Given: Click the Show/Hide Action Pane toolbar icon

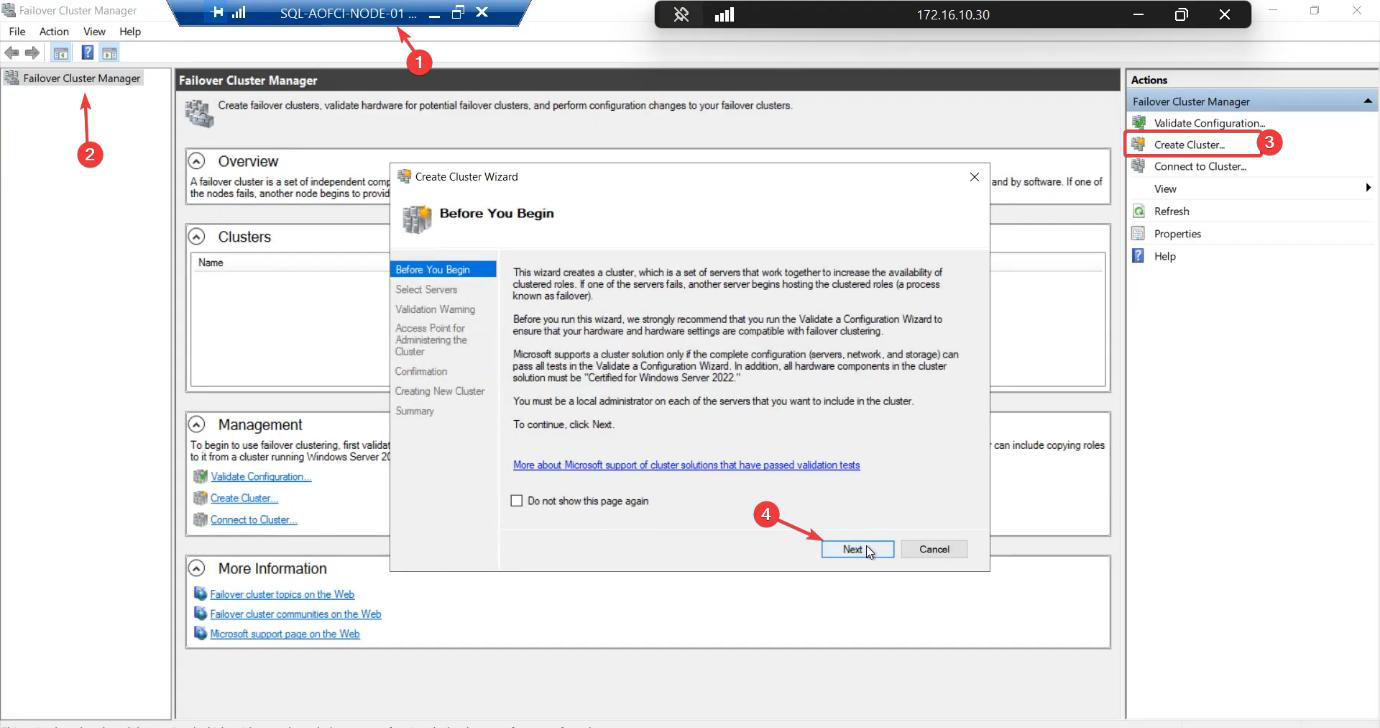Looking at the screenshot, I should [x=109, y=53].
